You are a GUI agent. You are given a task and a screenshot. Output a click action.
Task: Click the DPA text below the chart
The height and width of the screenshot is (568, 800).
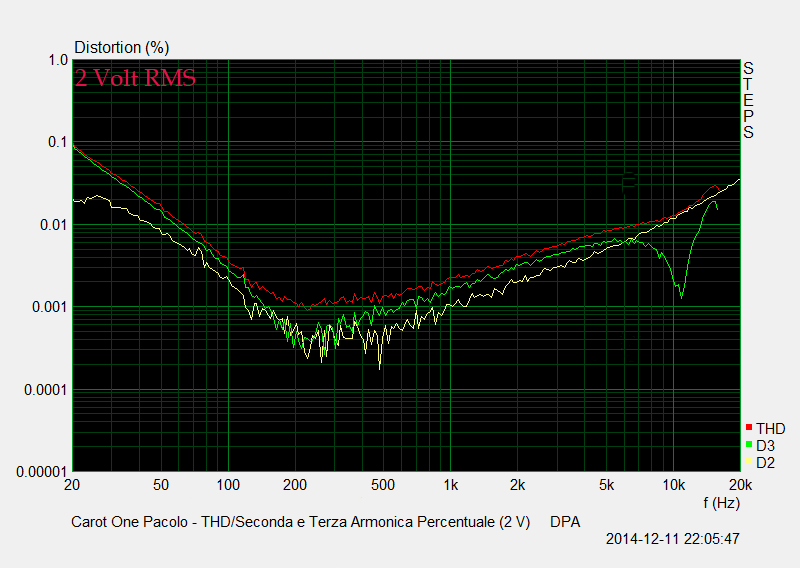(x=565, y=522)
